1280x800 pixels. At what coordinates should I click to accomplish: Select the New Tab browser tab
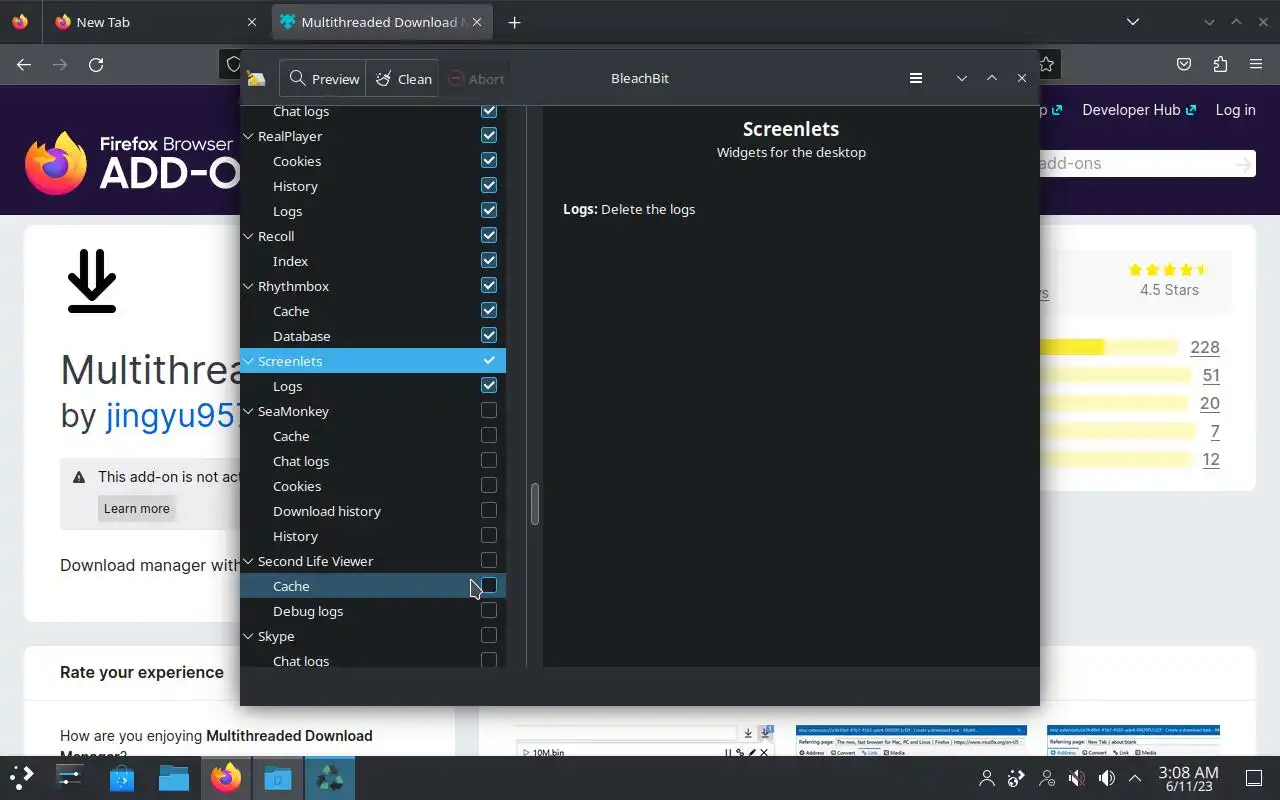[157, 22]
